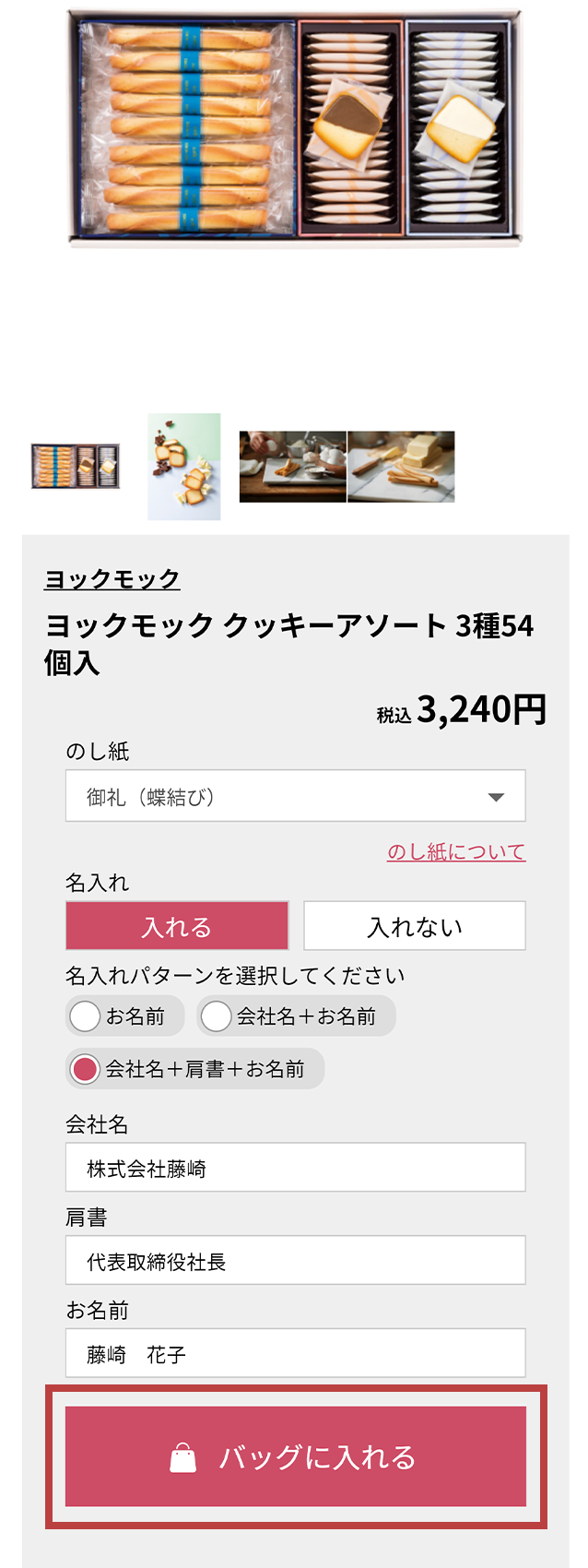Select the baking scene thumbnail with eggs
588x1568 pixels.
(x=293, y=467)
